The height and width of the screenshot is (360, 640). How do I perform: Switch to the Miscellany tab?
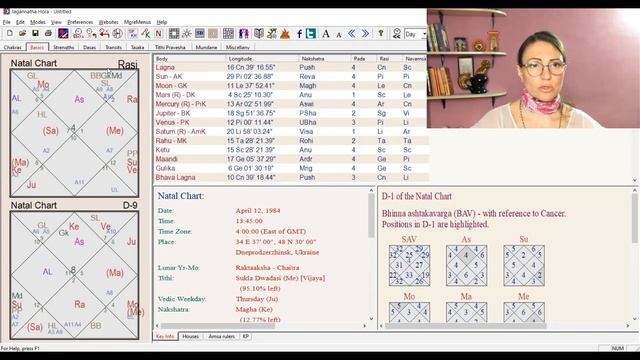238,47
